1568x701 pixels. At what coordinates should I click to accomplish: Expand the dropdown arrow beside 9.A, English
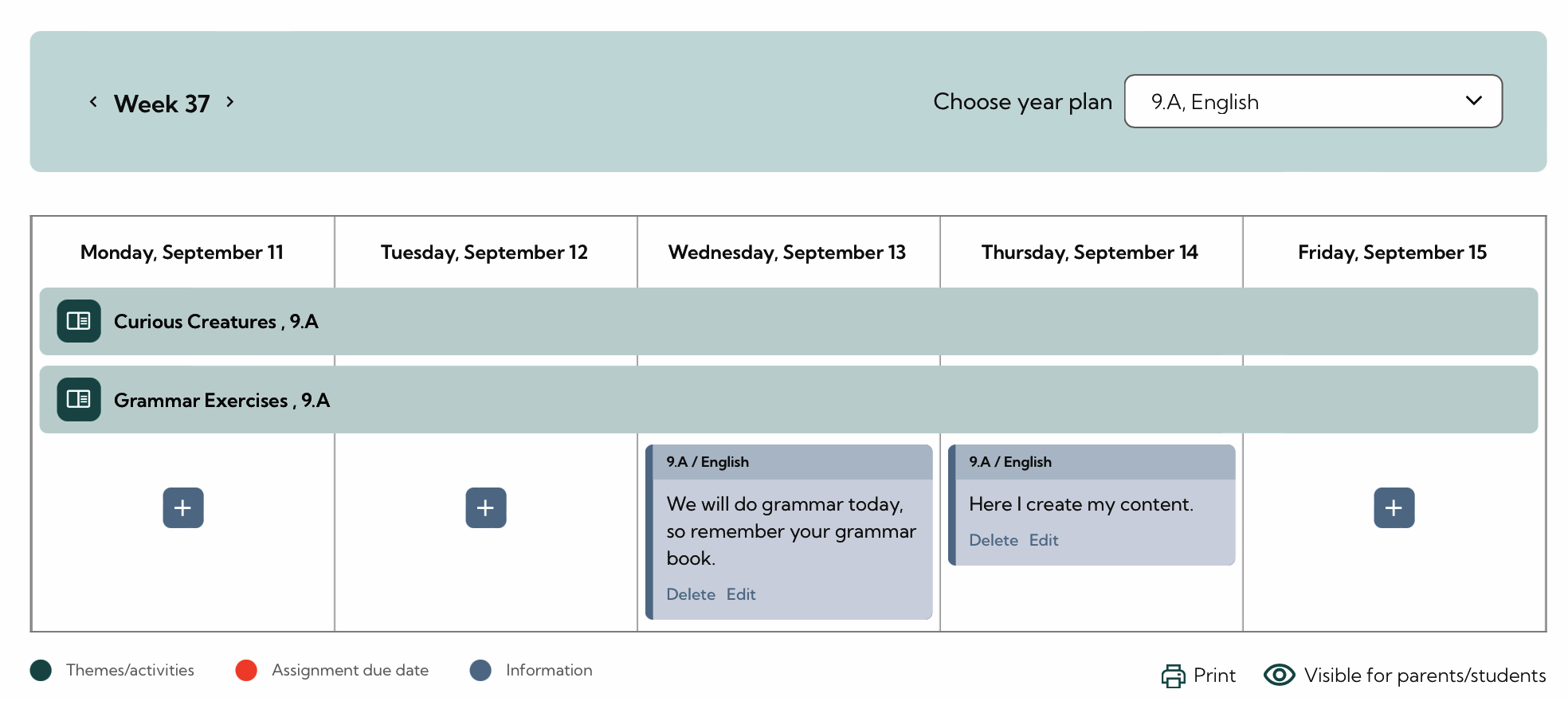1473,101
